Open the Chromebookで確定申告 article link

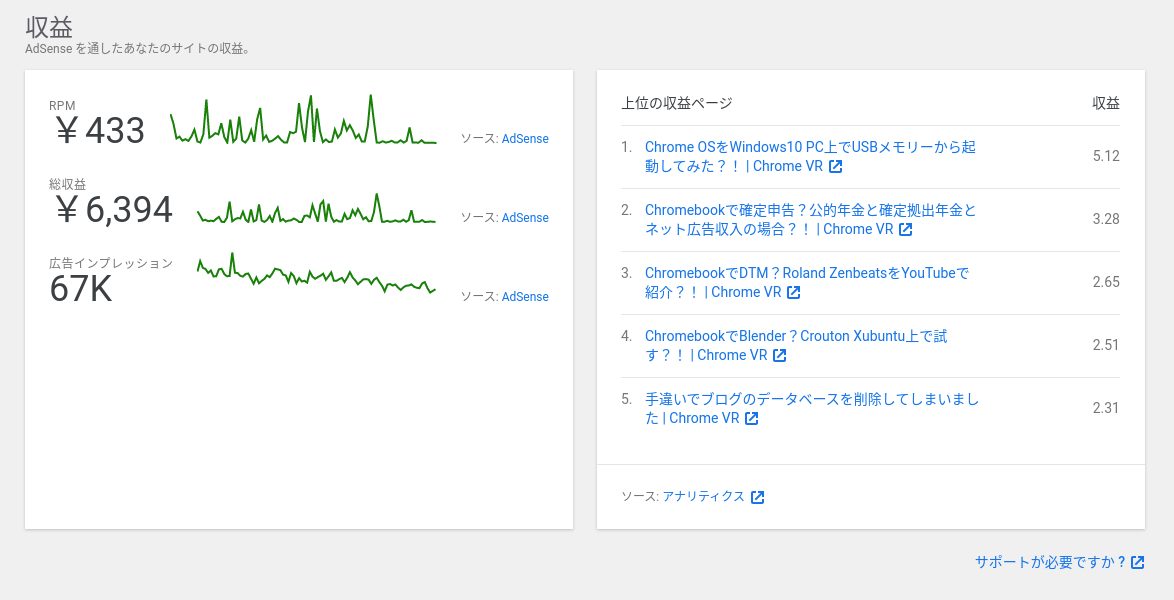(x=810, y=219)
